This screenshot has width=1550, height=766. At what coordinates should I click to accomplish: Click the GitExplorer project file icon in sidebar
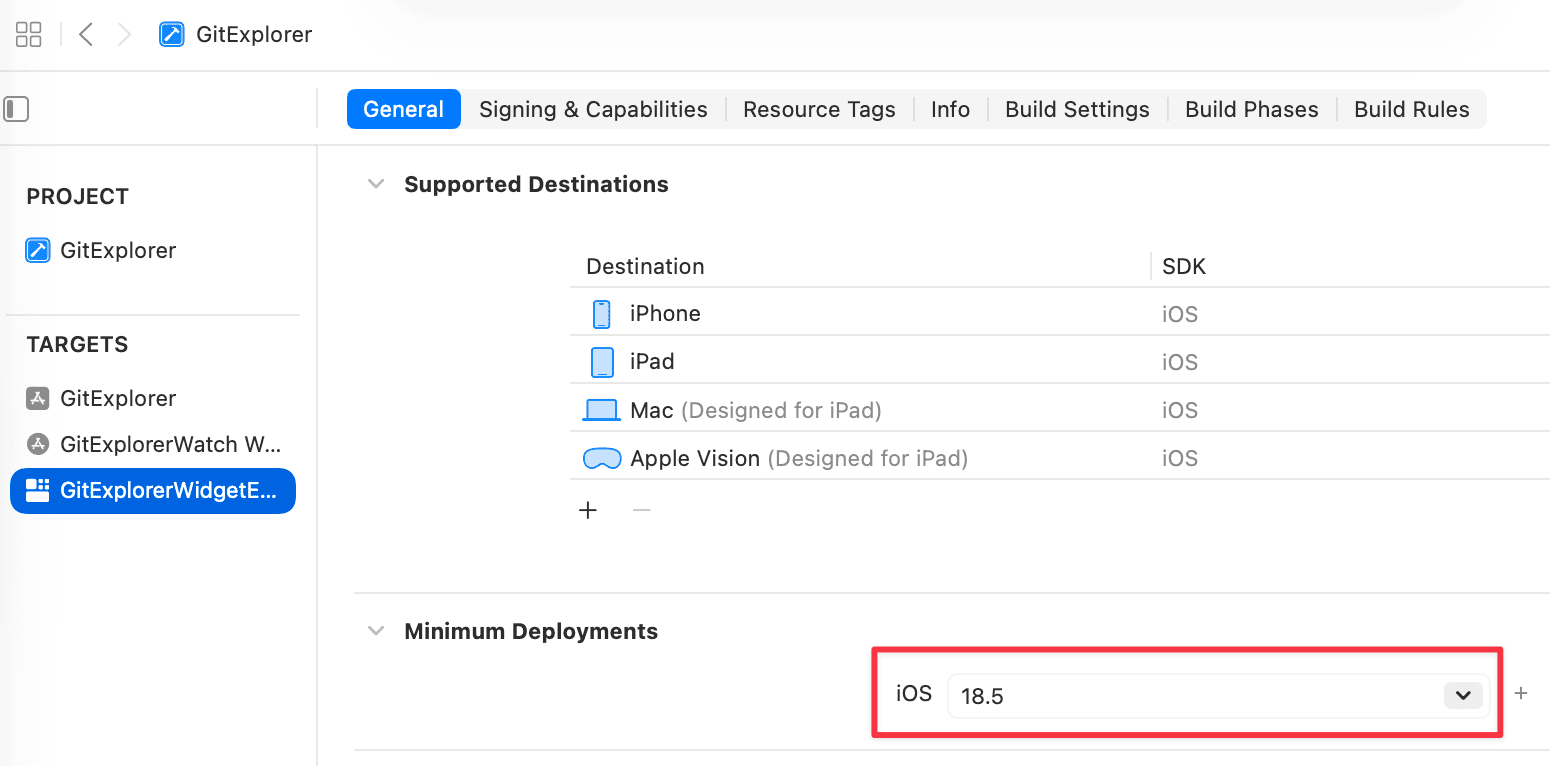[x=37, y=250]
